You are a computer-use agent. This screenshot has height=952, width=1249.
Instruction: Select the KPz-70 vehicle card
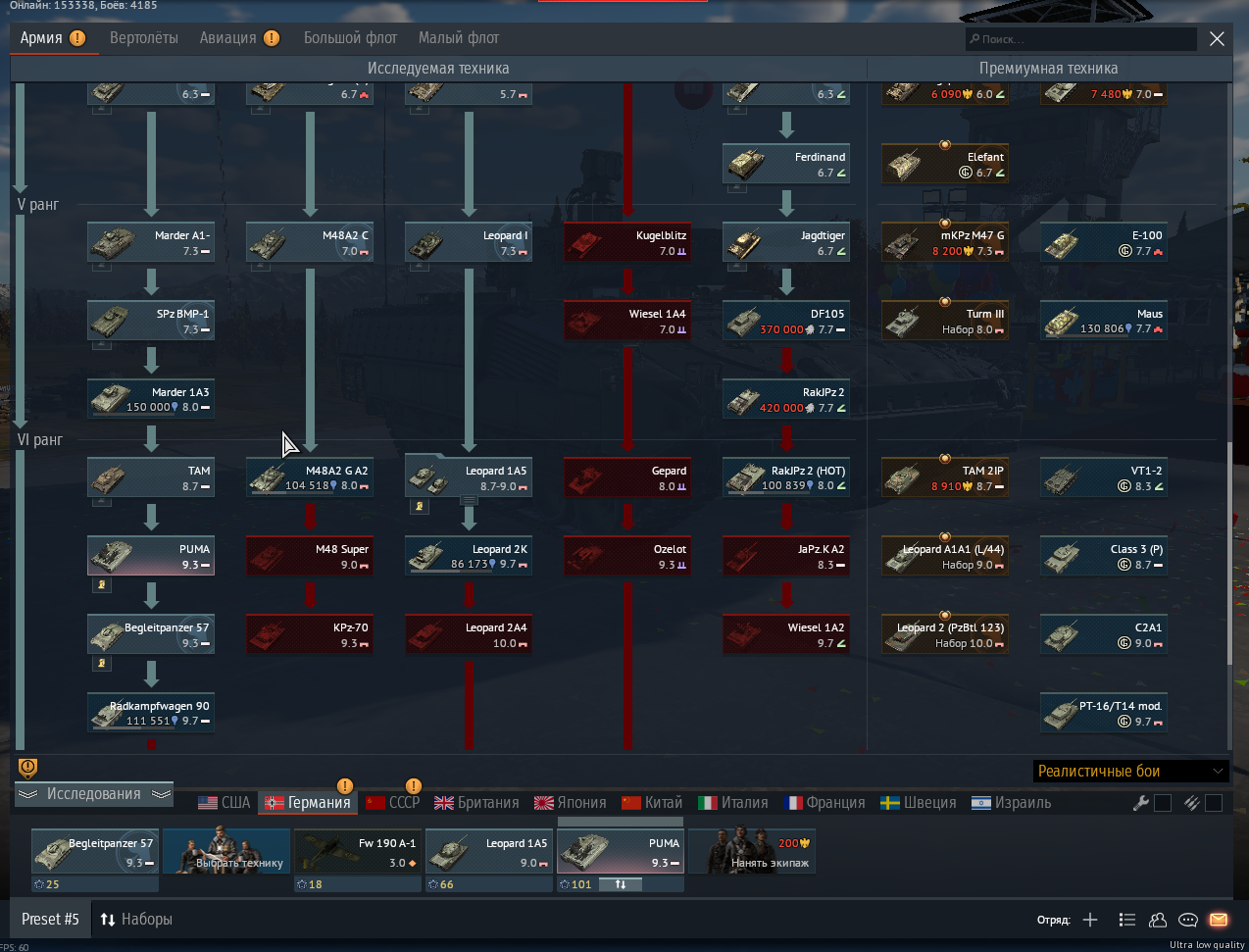click(310, 634)
